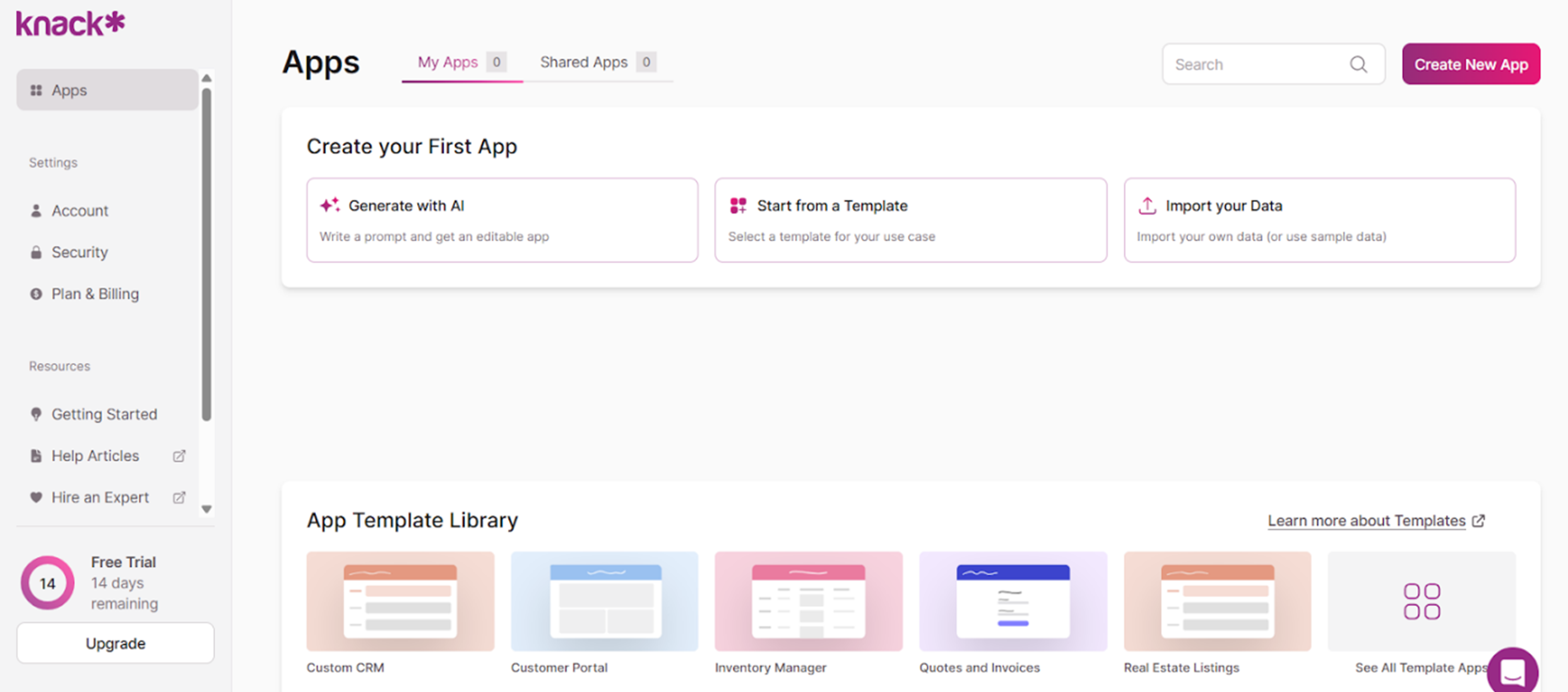Screen dimensions: 1568x692
Task: Click the Start from a Template icon
Action: point(738,206)
